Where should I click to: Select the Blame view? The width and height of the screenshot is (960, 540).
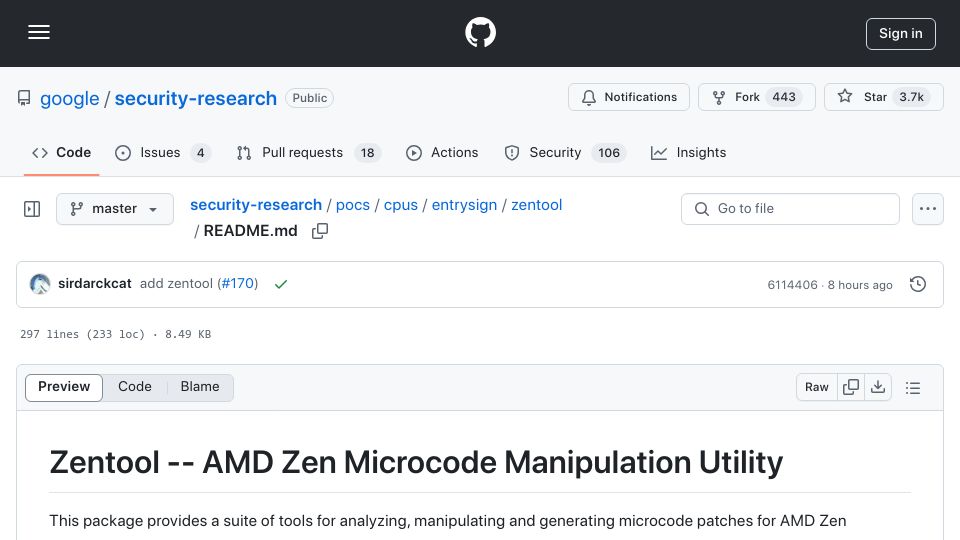[x=200, y=387]
